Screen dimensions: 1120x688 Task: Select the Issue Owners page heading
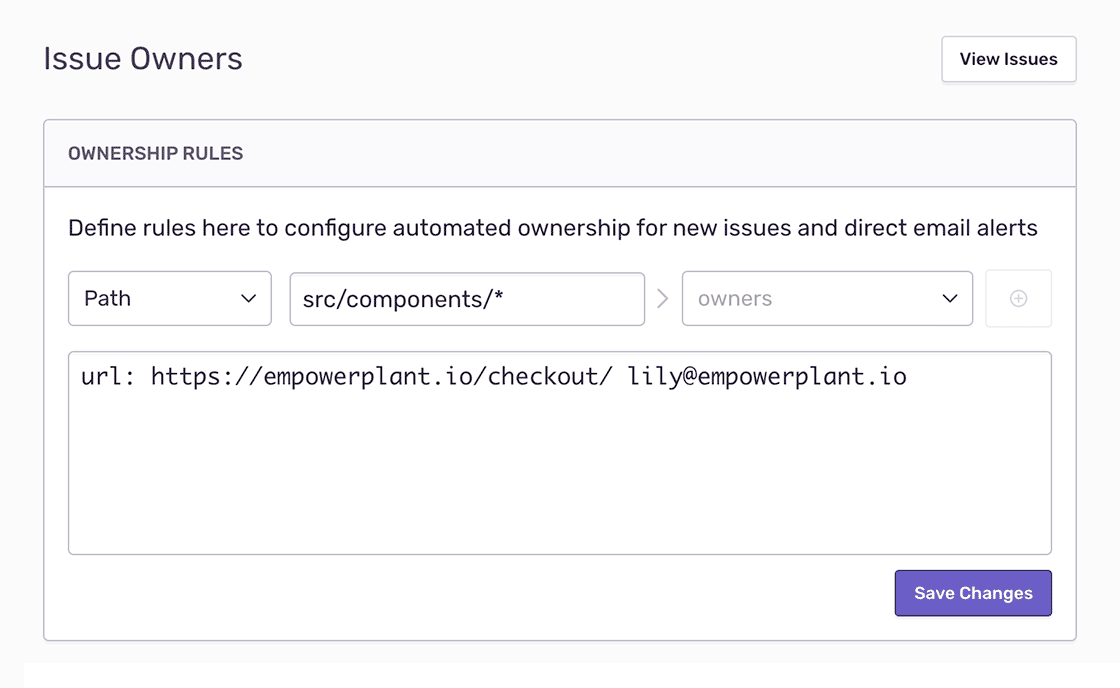point(143,59)
